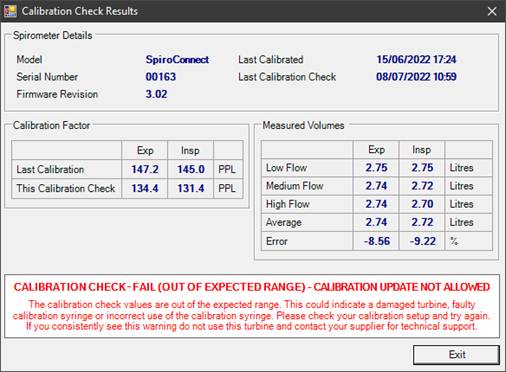Click the Low Flow row label
506x372 pixels.
click(x=286, y=168)
